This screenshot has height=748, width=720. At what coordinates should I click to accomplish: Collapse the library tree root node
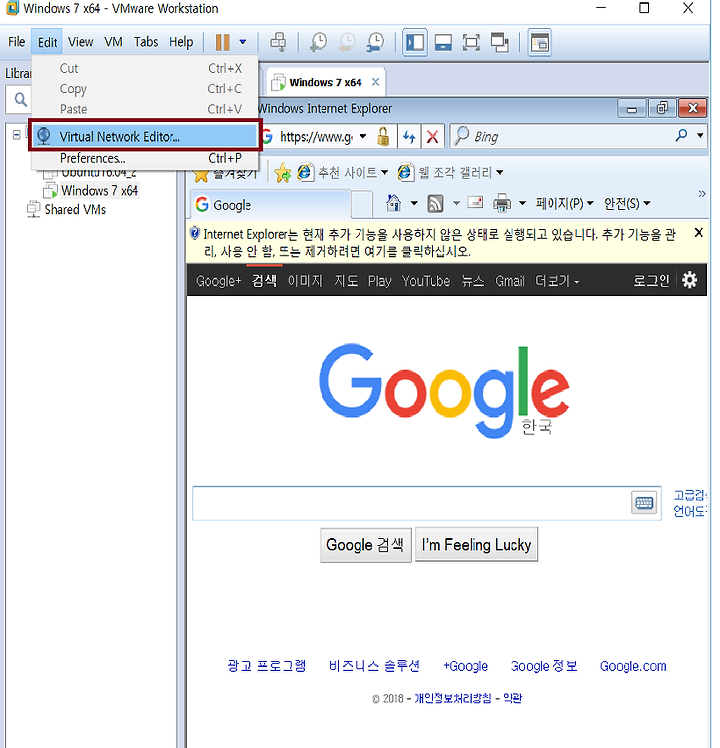tap(16, 135)
